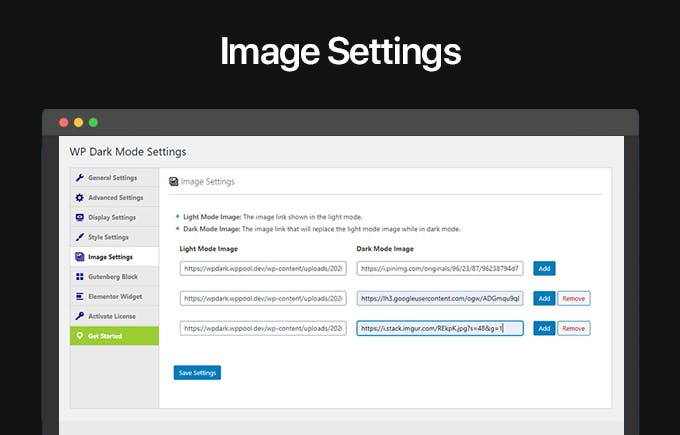Click Add button in googleusercontent row
This screenshot has width=680, height=435.
coord(544,298)
